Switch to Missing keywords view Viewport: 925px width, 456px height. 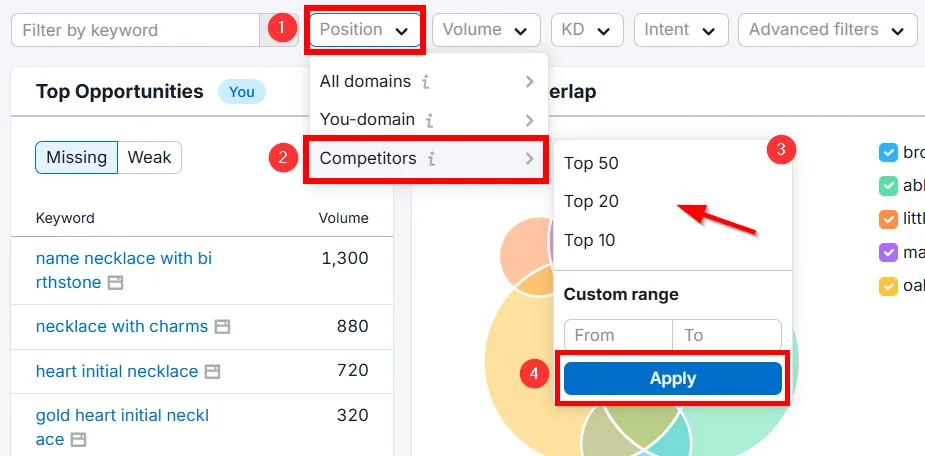click(77, 158)
